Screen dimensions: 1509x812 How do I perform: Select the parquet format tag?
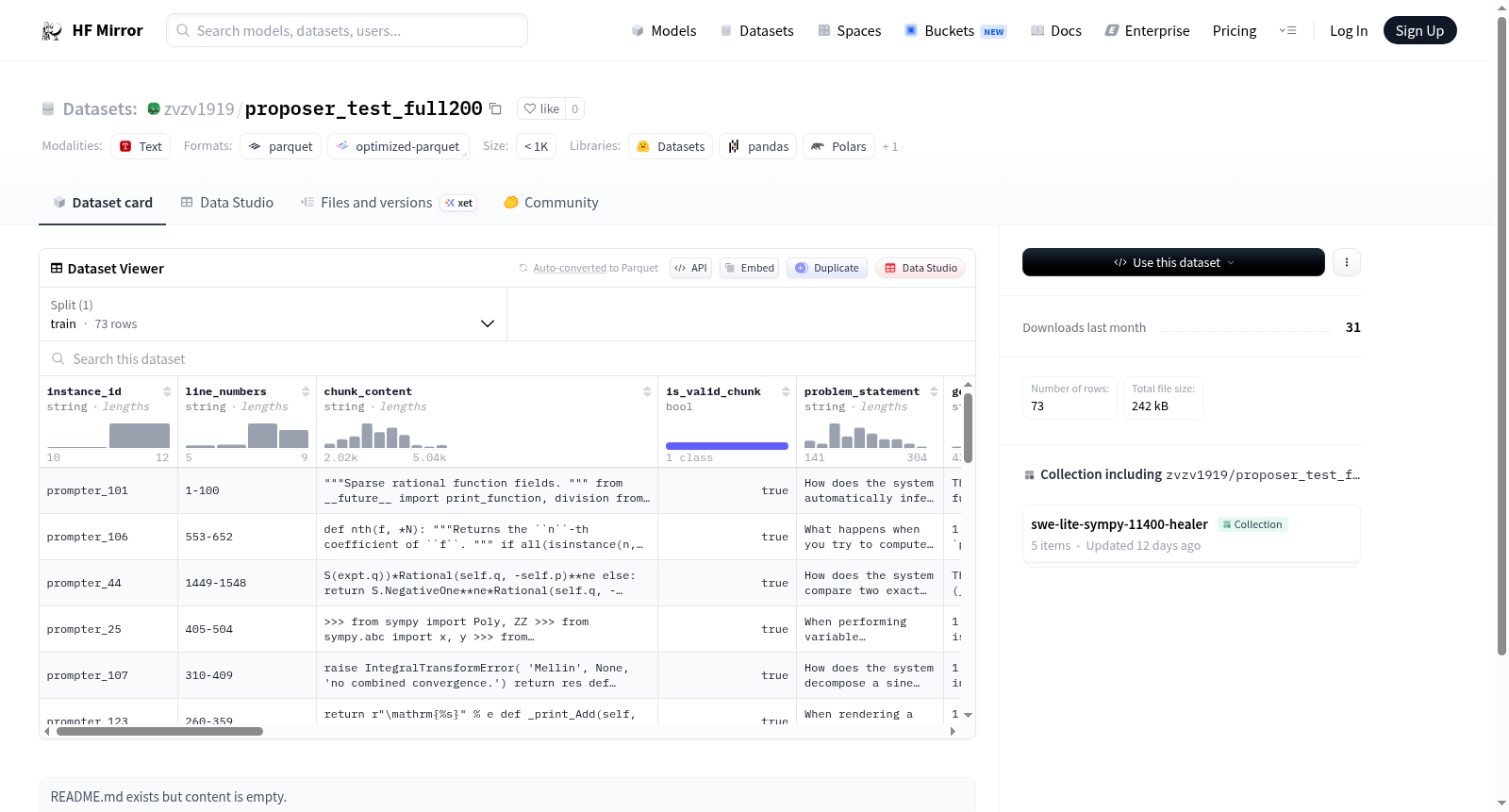coord(281,146)
